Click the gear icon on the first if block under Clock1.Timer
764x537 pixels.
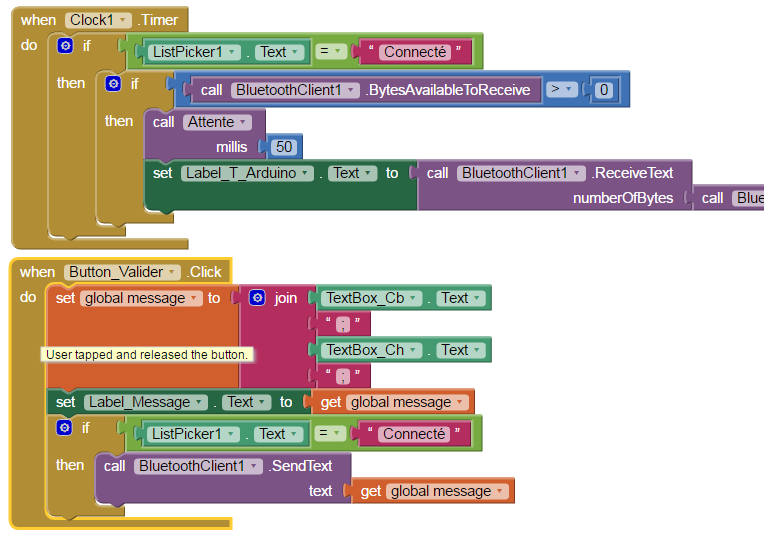(x=65, y=45)
